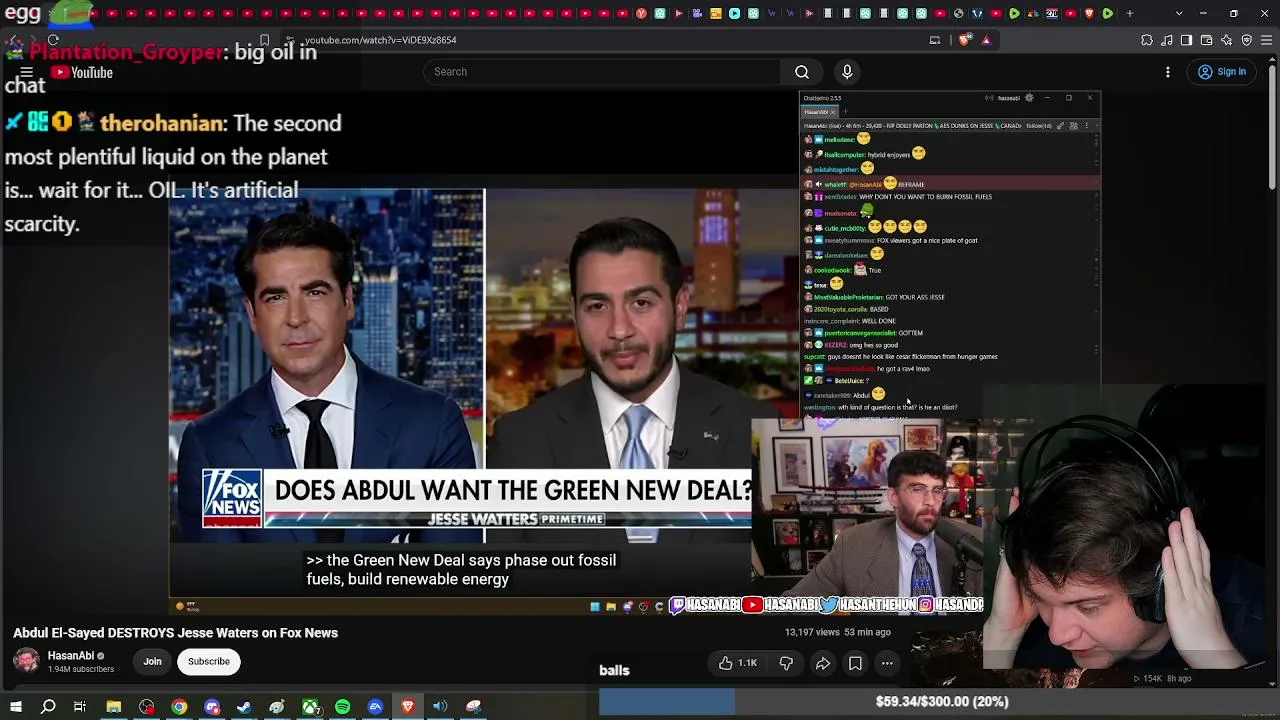This screenshot has width=1280, height=720.
Task: Reload the page in Brave
Action: click(53, 40)
